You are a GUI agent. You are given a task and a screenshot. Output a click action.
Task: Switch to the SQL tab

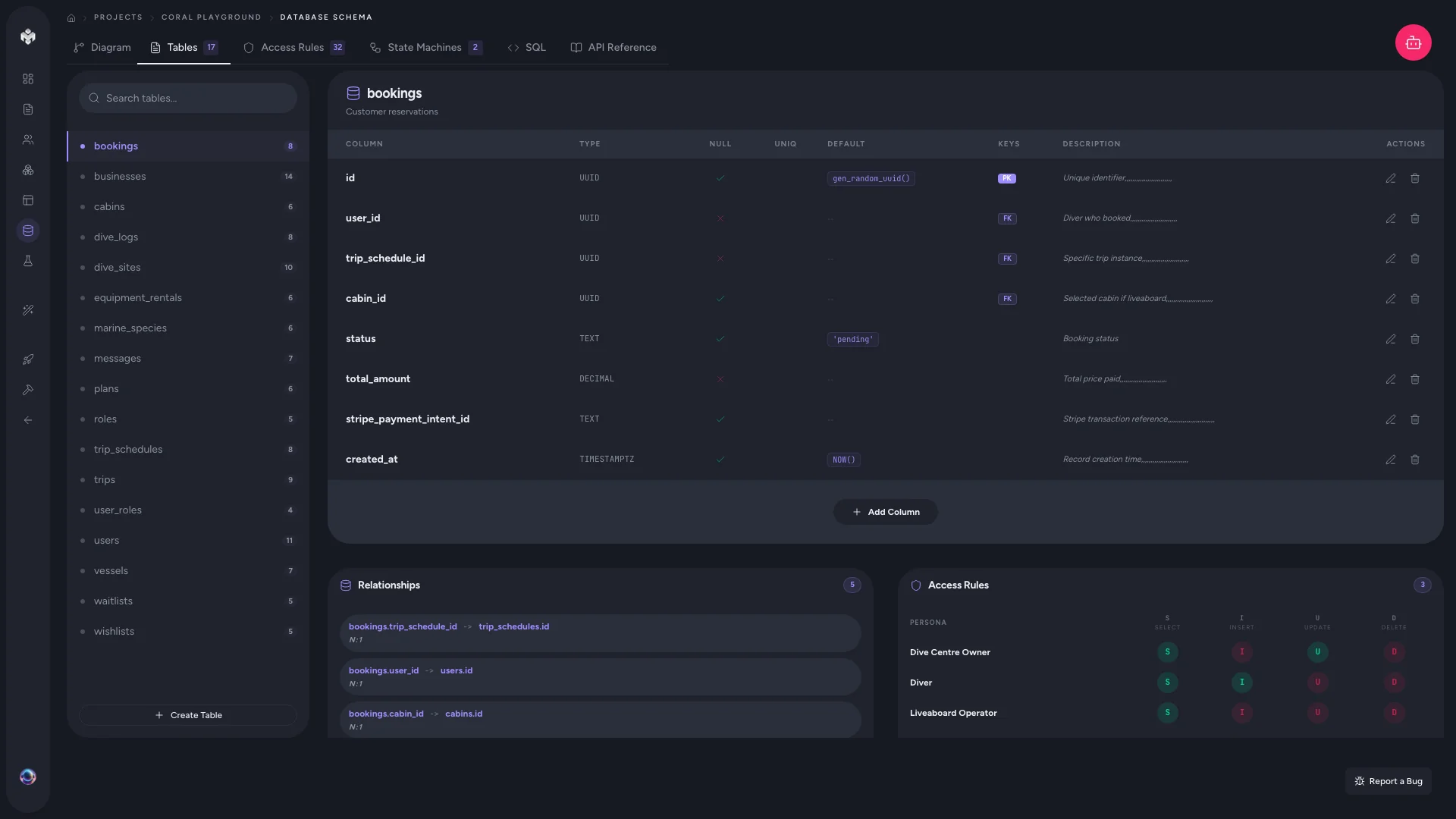point(526,47)
